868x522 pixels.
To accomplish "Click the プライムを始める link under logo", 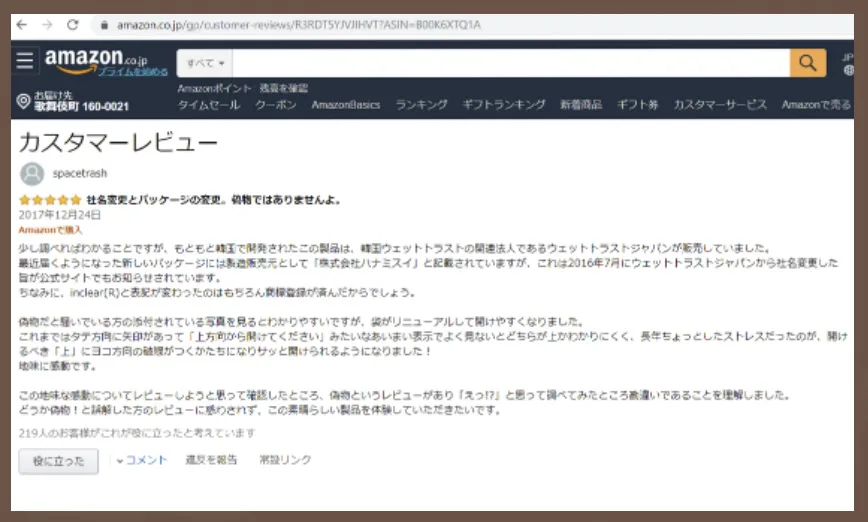I will point(133,71).
